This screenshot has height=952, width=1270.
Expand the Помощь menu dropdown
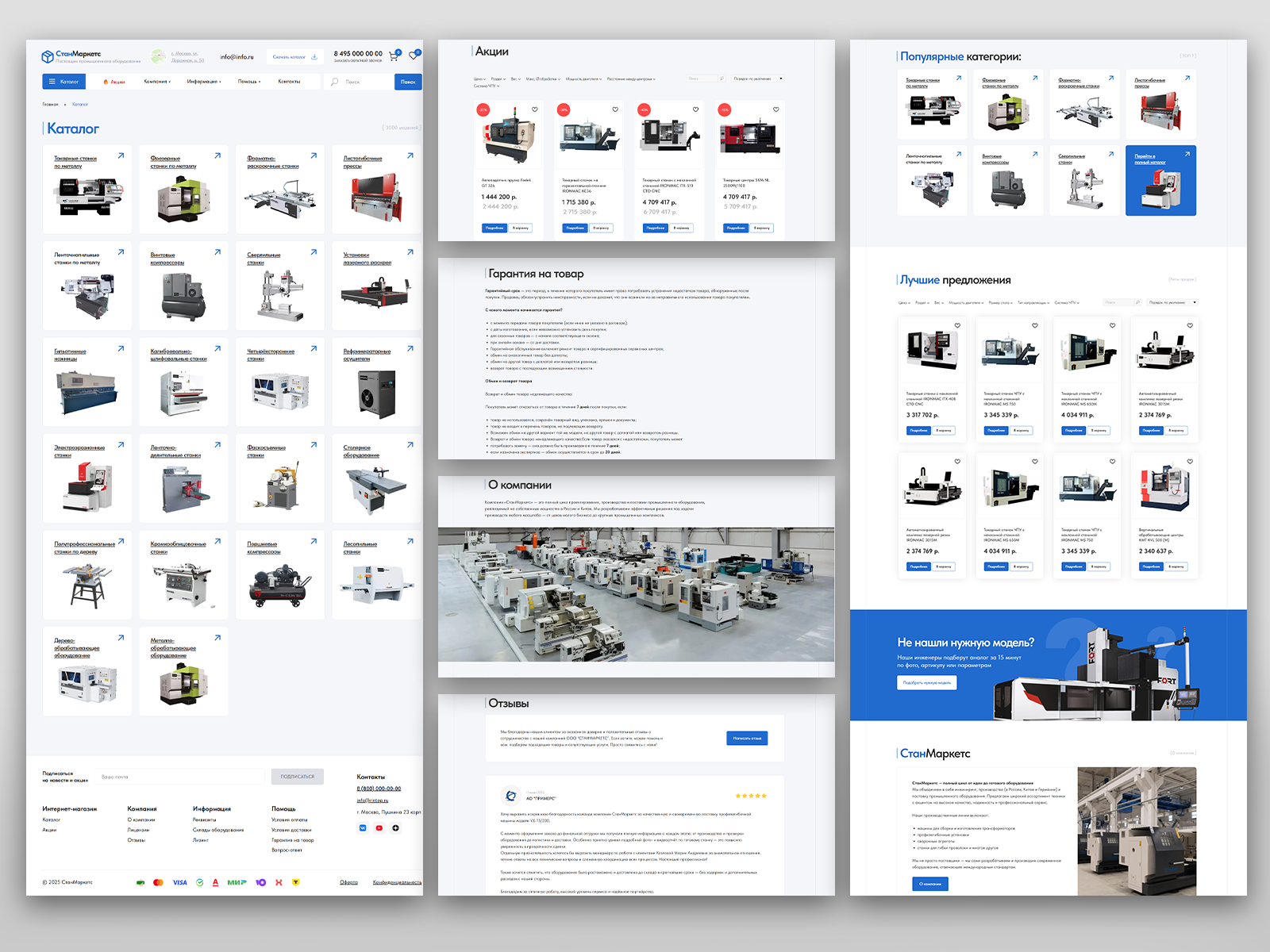[x=249, y=82]
